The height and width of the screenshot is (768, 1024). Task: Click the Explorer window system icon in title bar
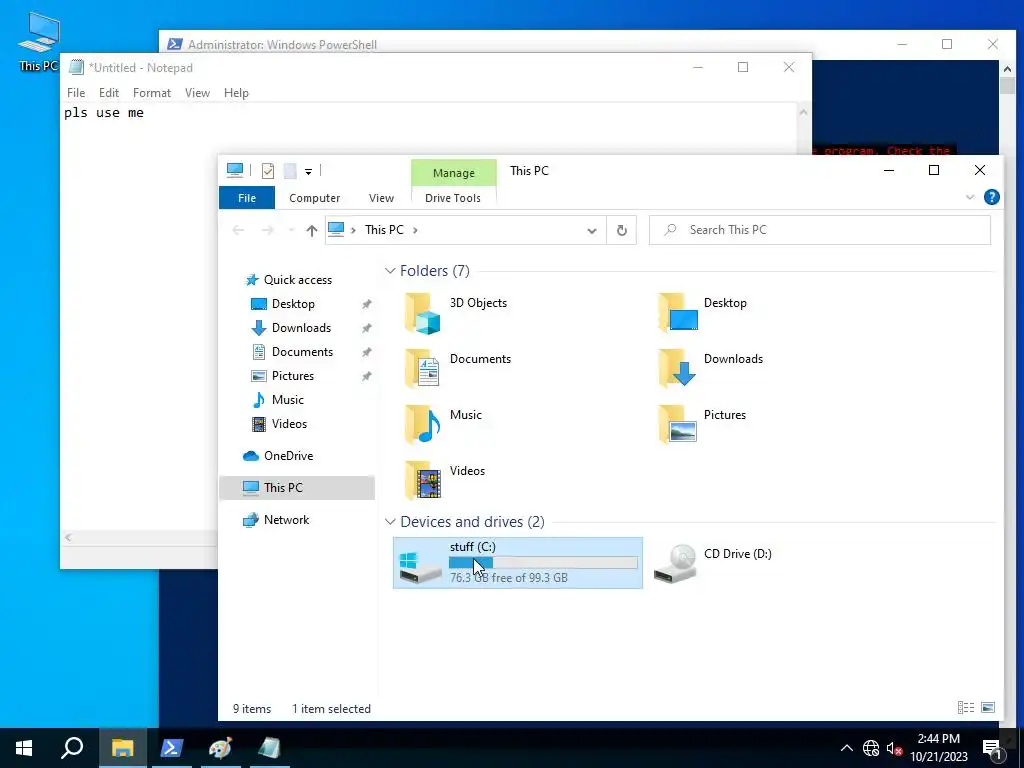[x=234, y=170]
